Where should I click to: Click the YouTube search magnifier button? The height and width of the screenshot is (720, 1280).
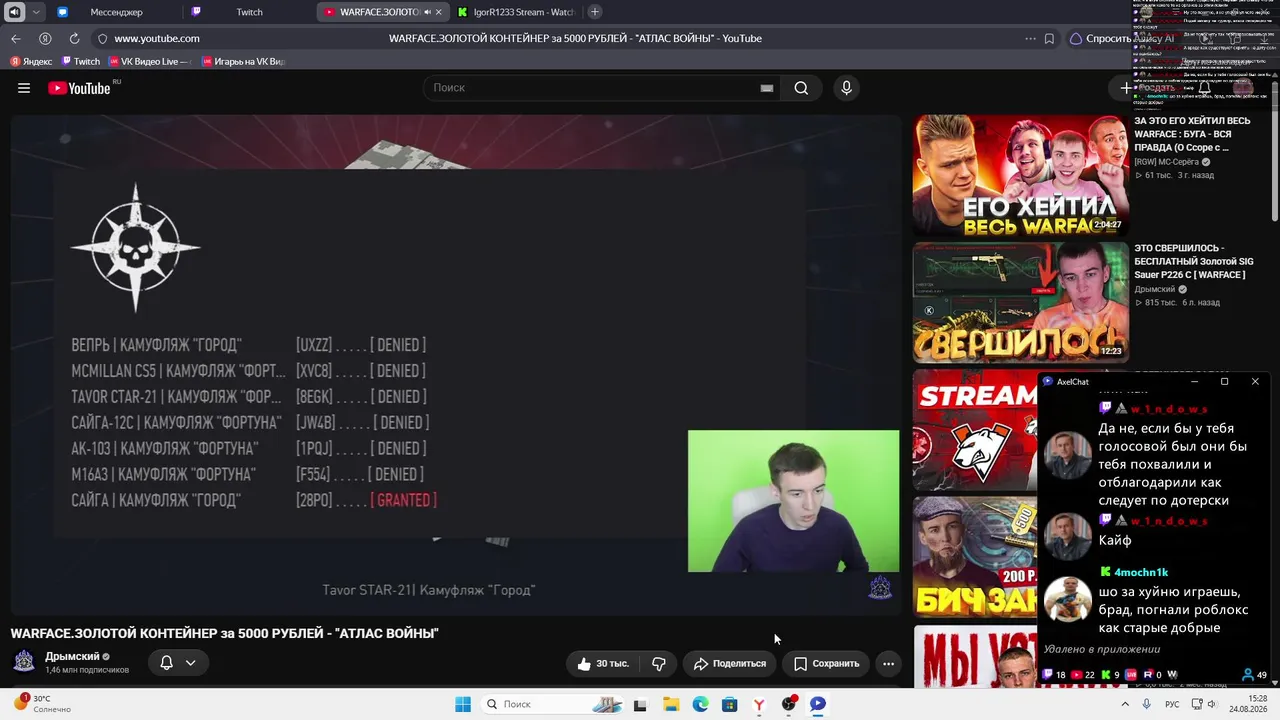(x=801, y=88)
